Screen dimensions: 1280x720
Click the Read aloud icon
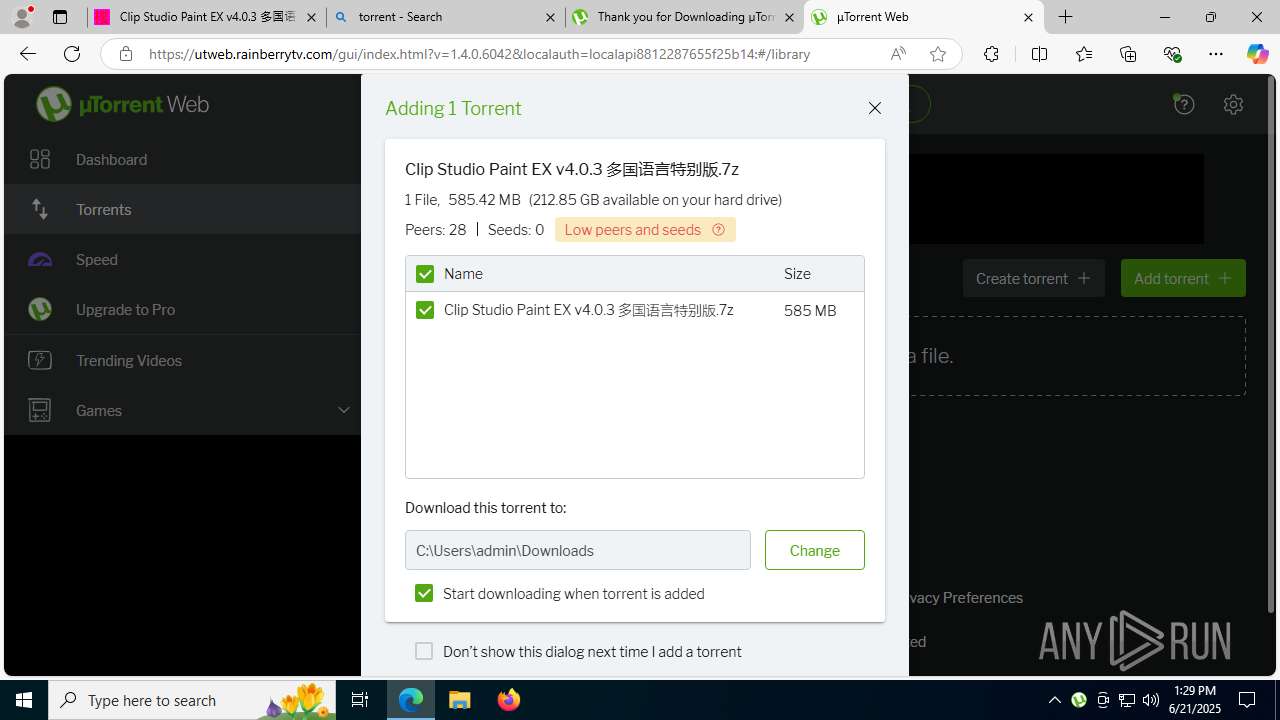(898, 54)
